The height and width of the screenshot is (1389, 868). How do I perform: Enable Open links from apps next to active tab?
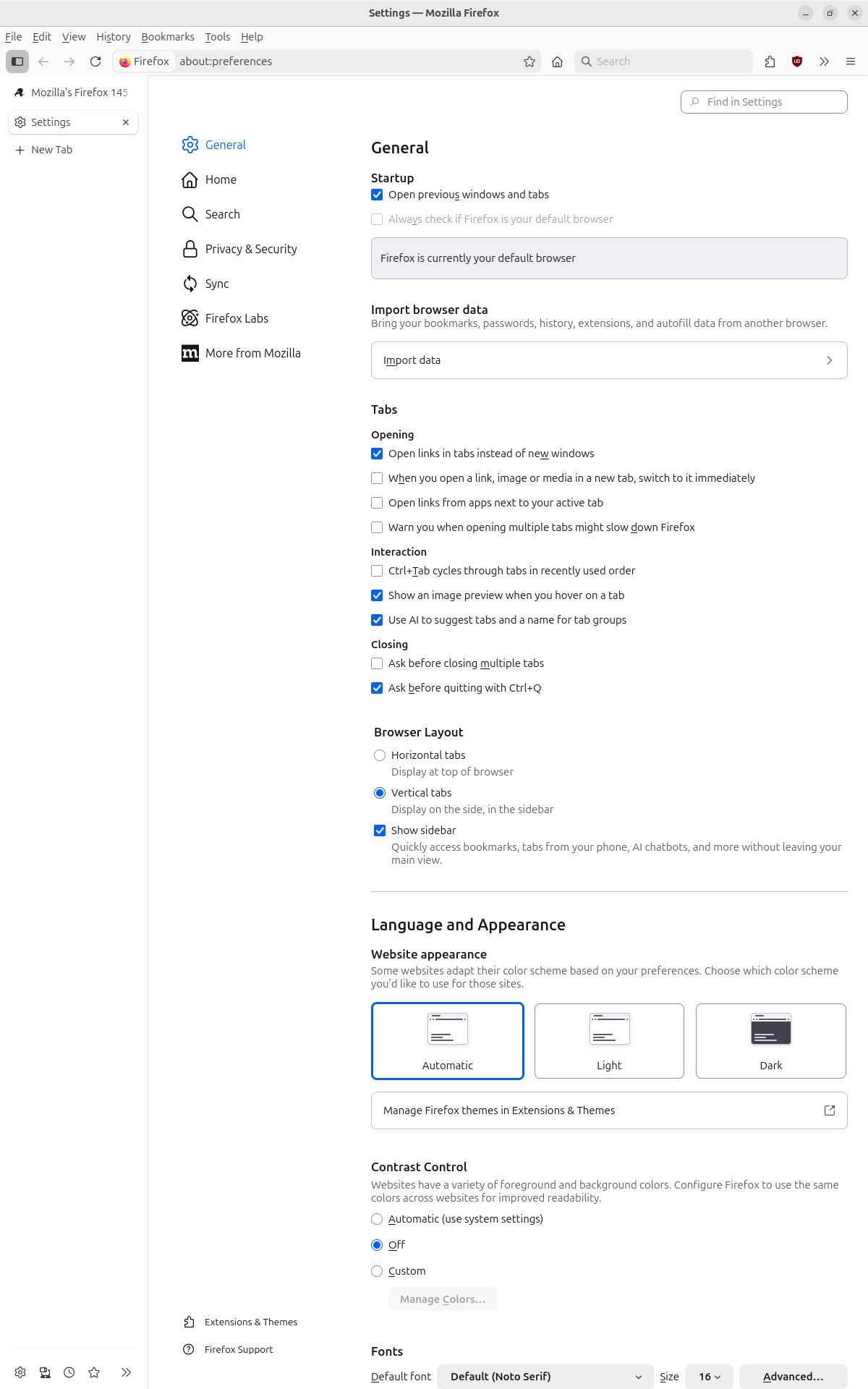coord(377,503)
